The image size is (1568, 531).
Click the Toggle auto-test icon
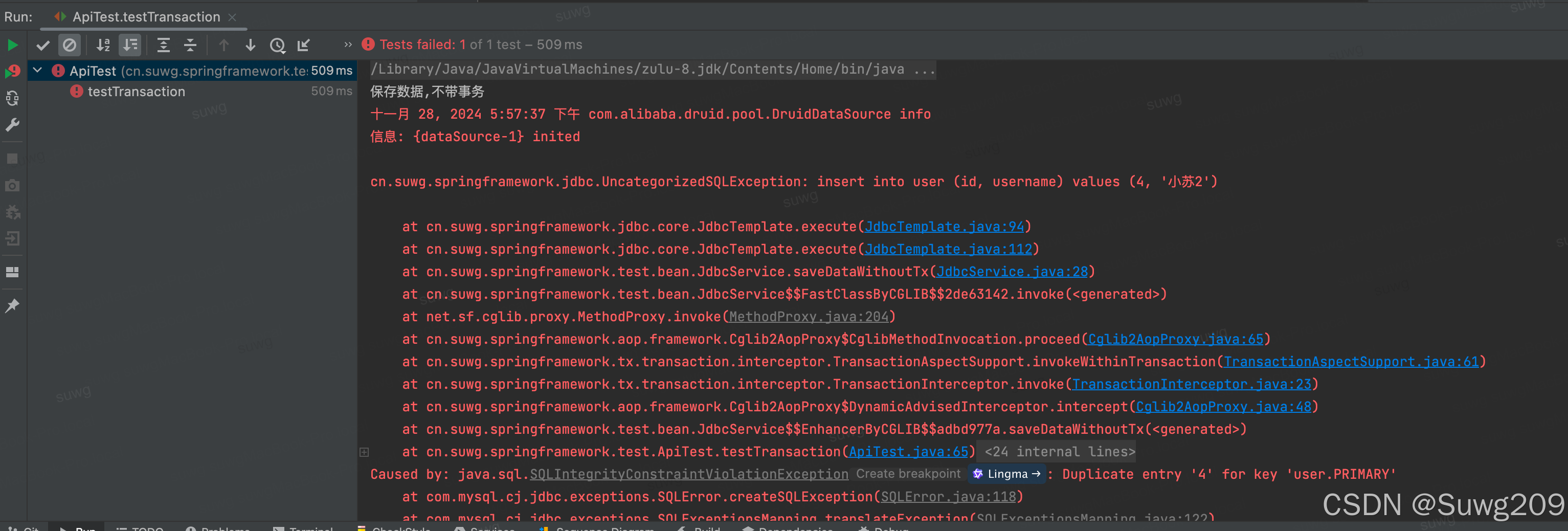pyautogui.click(x=12, y=98)
